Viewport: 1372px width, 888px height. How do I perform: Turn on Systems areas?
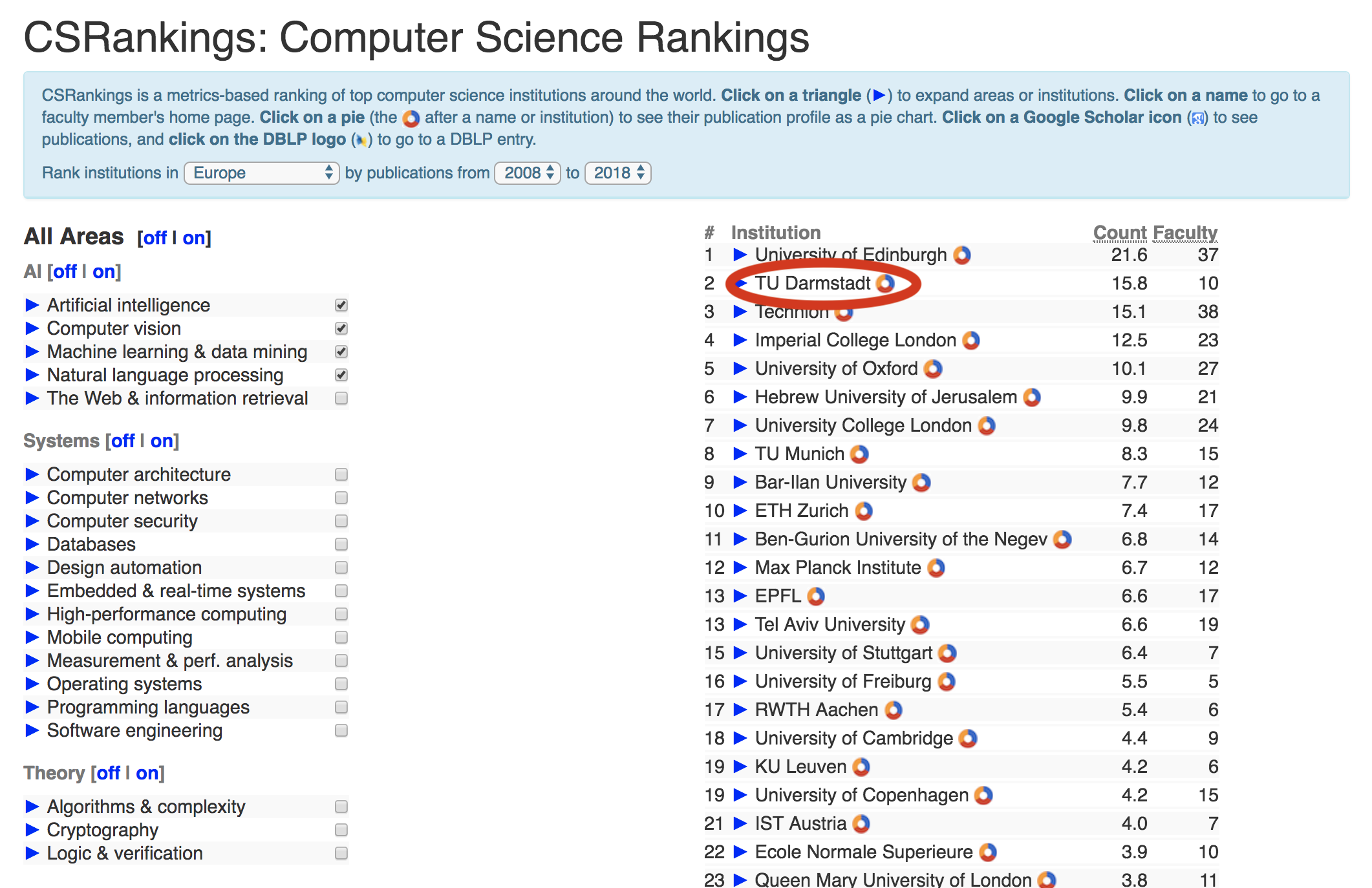(x=162, y=441)
